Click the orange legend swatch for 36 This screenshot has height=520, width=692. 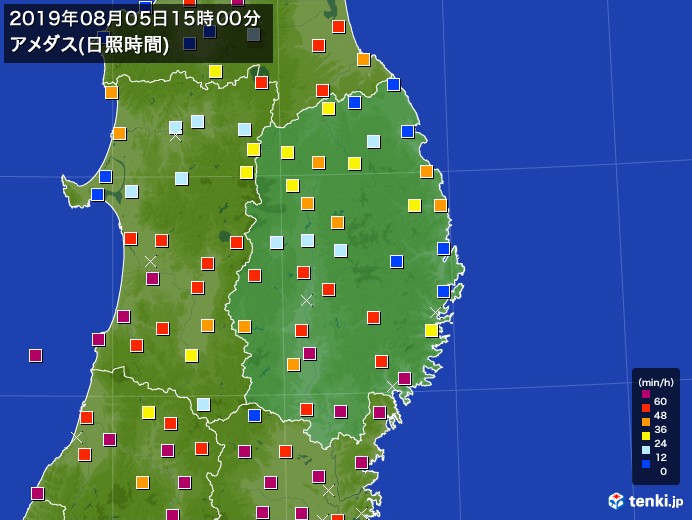pos(646,422)
